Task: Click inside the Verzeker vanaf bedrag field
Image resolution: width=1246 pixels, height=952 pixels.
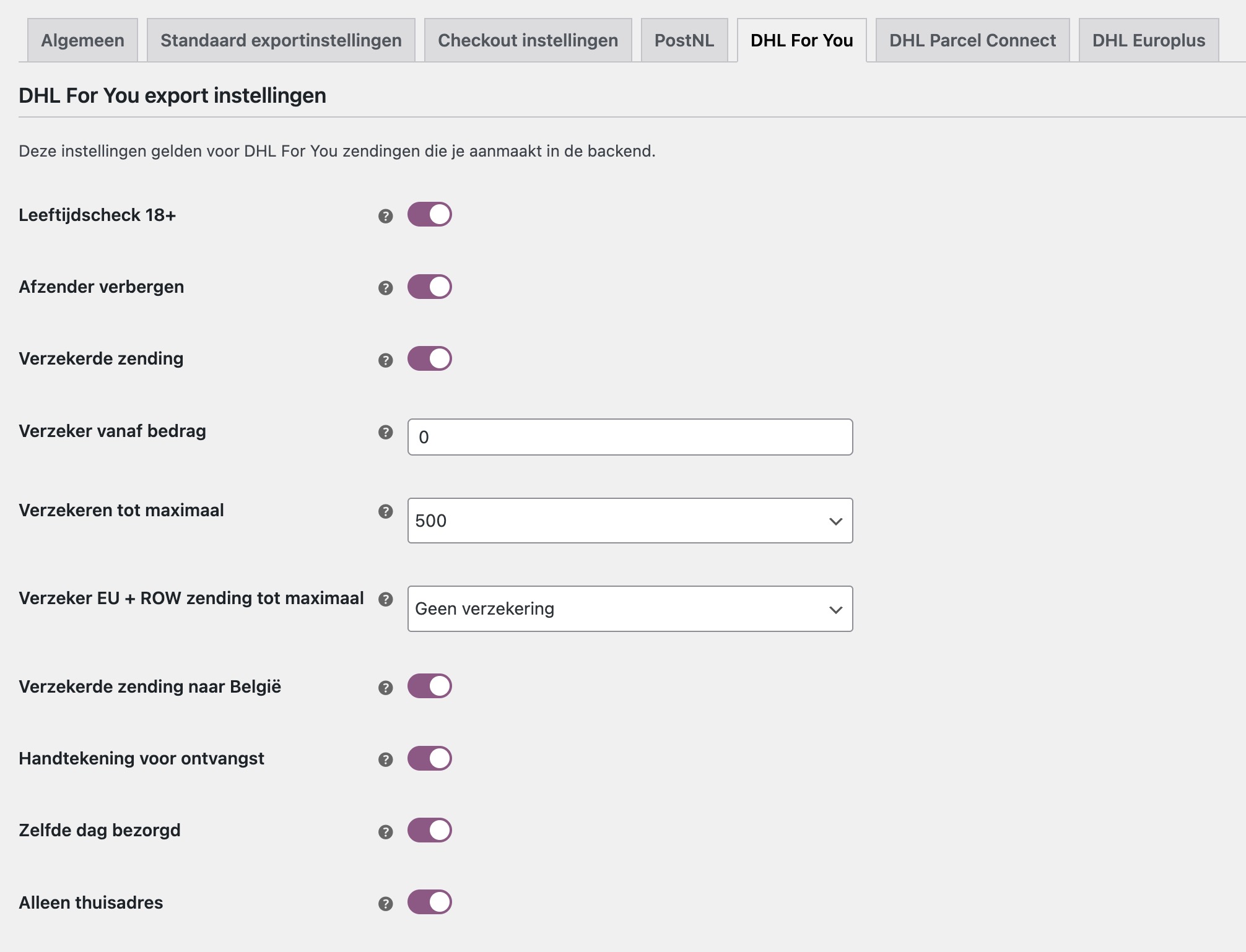Action: 630,436
